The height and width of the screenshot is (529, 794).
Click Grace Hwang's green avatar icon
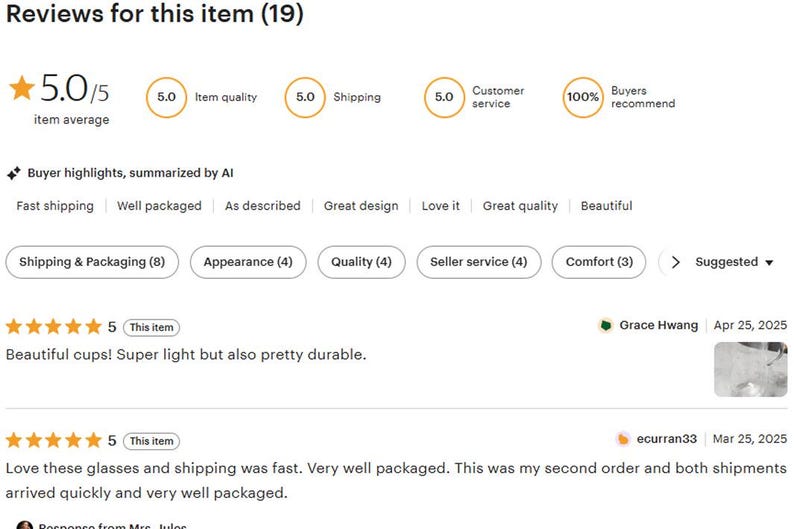pos(606,325)
